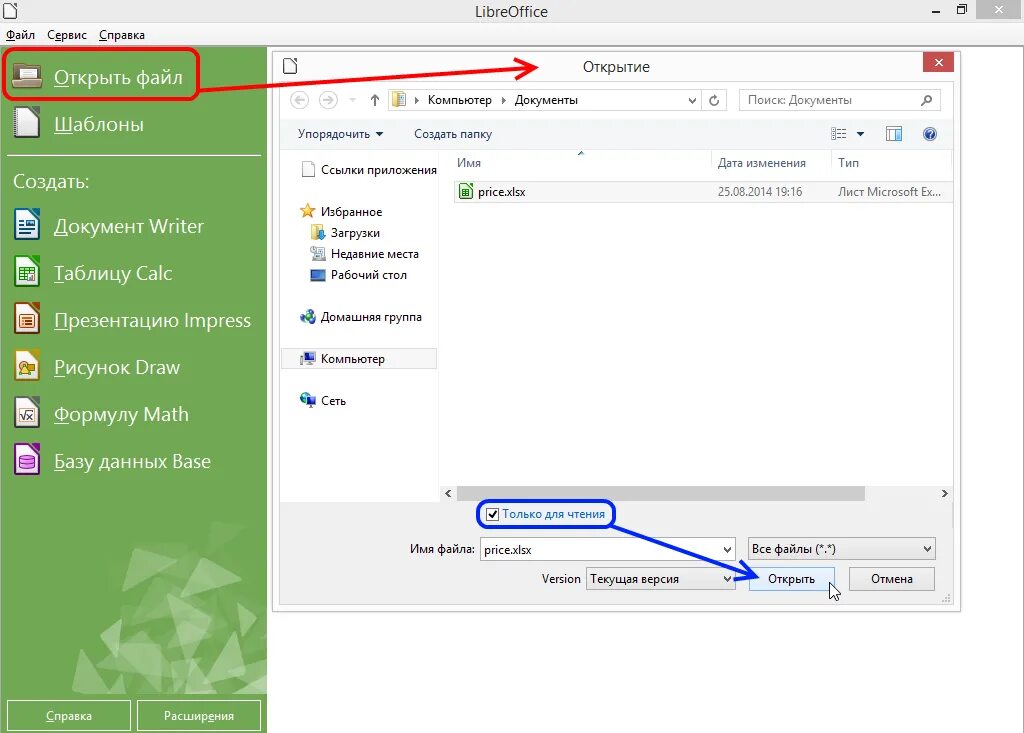
Task: Click the Открыть файл link
Action: pyautogui.click(x=118, y=77)
